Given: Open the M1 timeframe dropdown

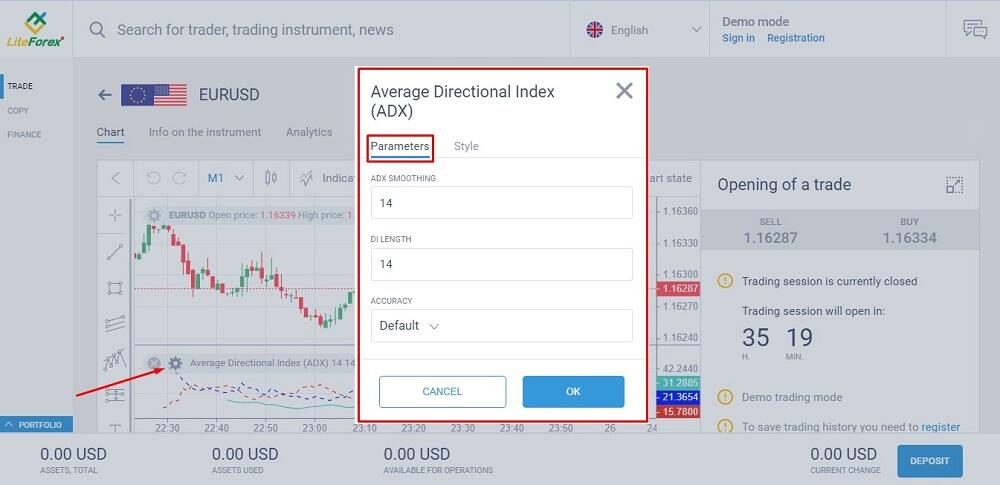Looking at the screenshot, I should pyautogui.click(x=226, y=178).
